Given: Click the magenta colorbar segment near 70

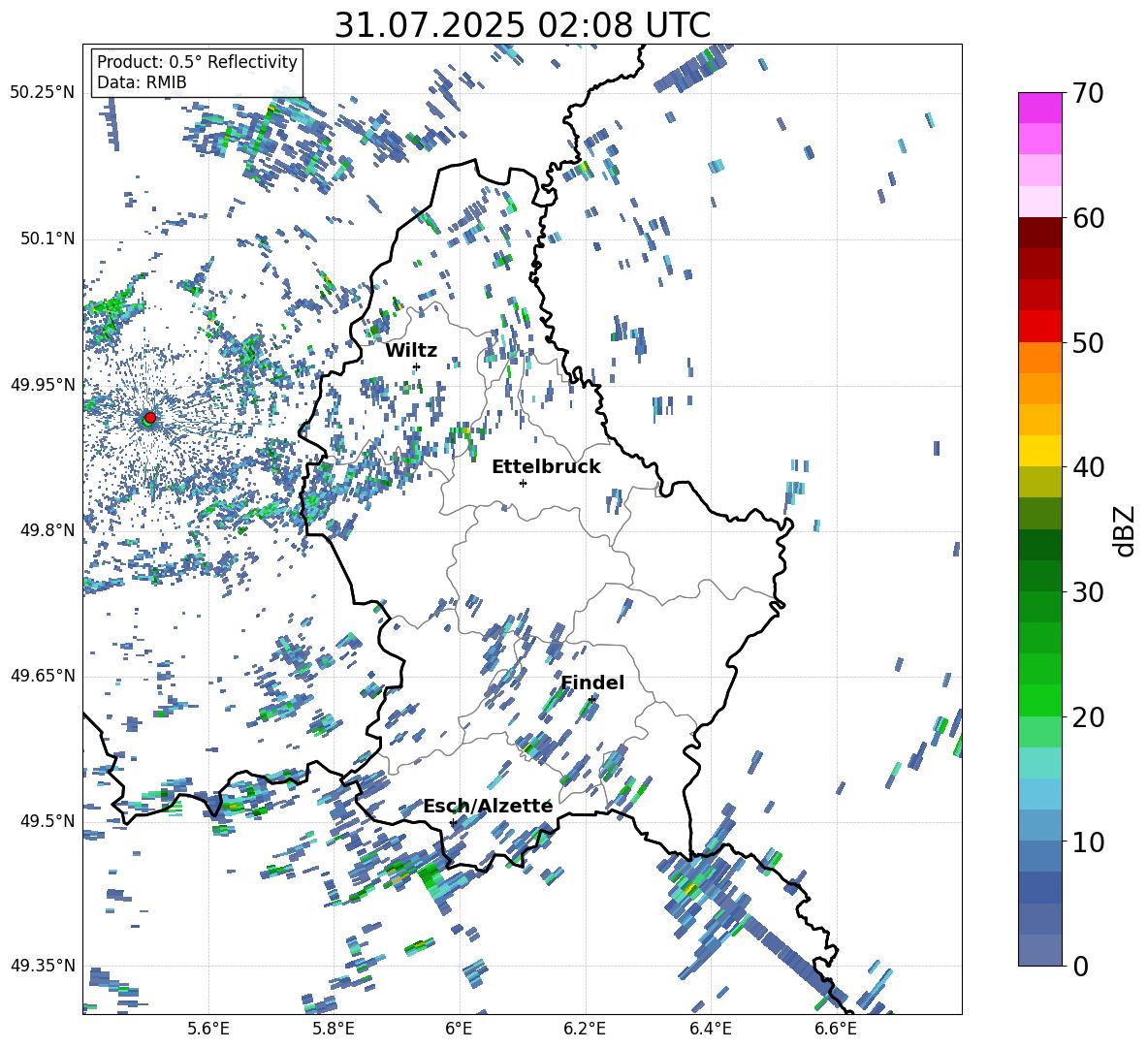Looking at the screenshot, I should tap(1039, 108).
